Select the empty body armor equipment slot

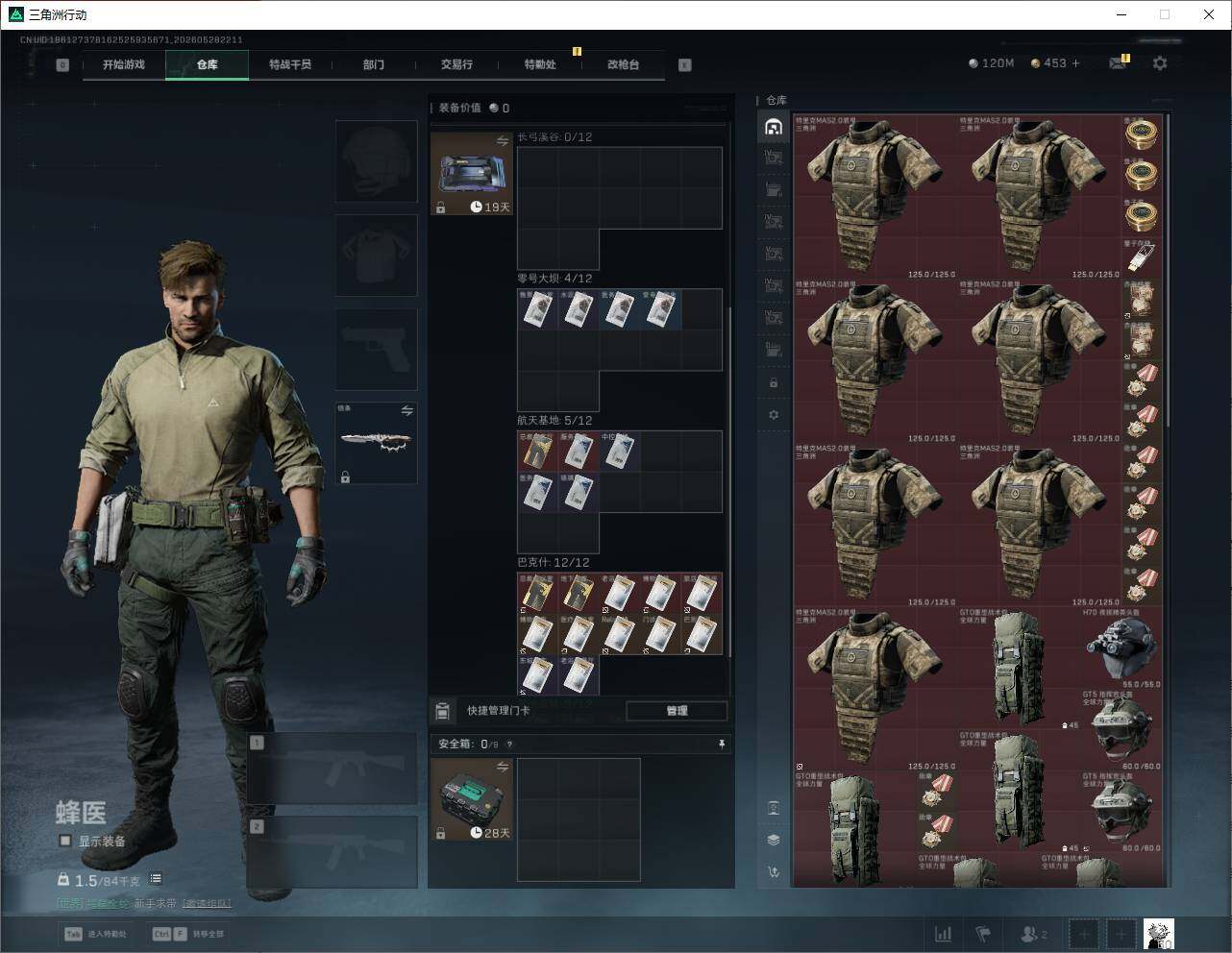pyautogui.click(x=376, y=255)
